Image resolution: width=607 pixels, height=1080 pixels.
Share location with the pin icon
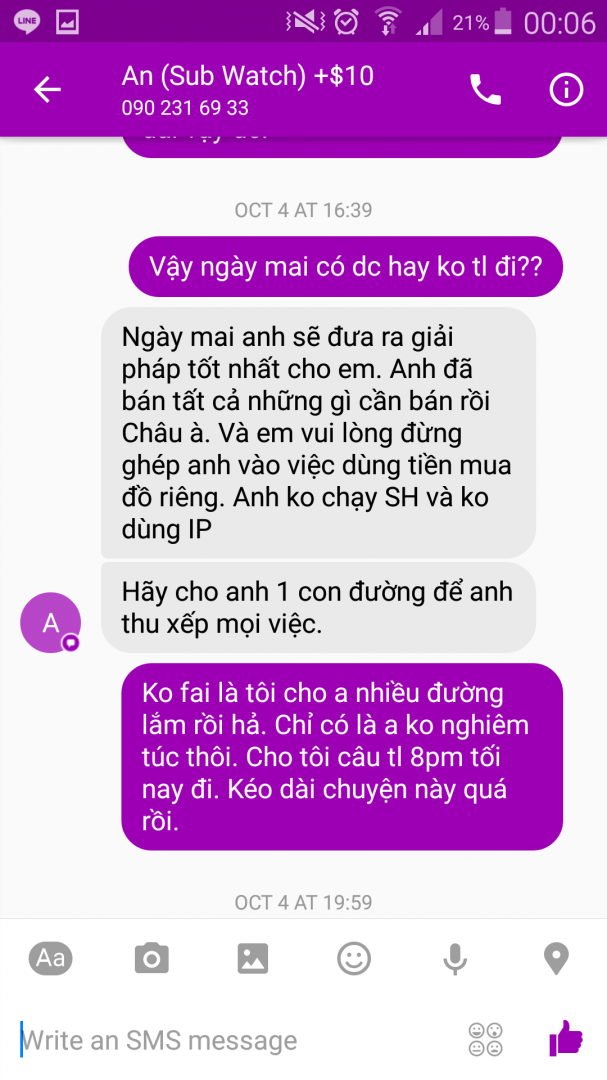(x=556, y=959)
